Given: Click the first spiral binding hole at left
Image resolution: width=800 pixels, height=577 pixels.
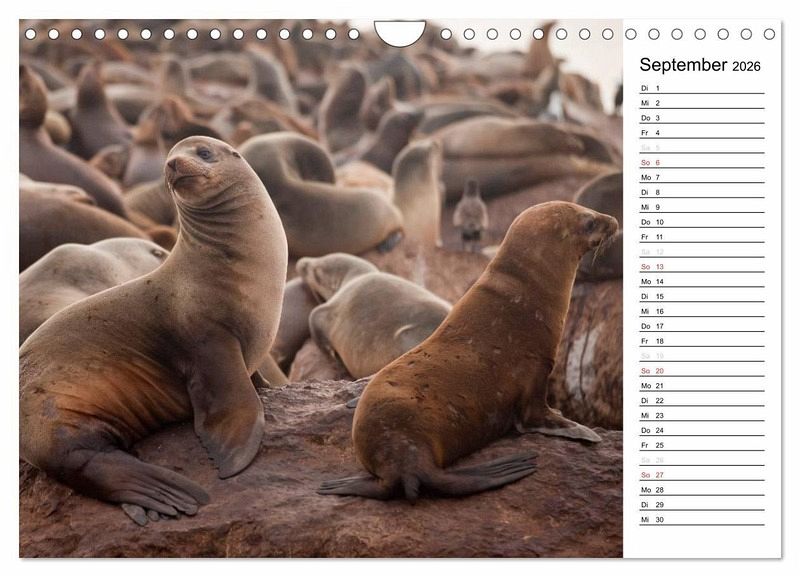Looking at the screenshot, I should pos(30,34).
